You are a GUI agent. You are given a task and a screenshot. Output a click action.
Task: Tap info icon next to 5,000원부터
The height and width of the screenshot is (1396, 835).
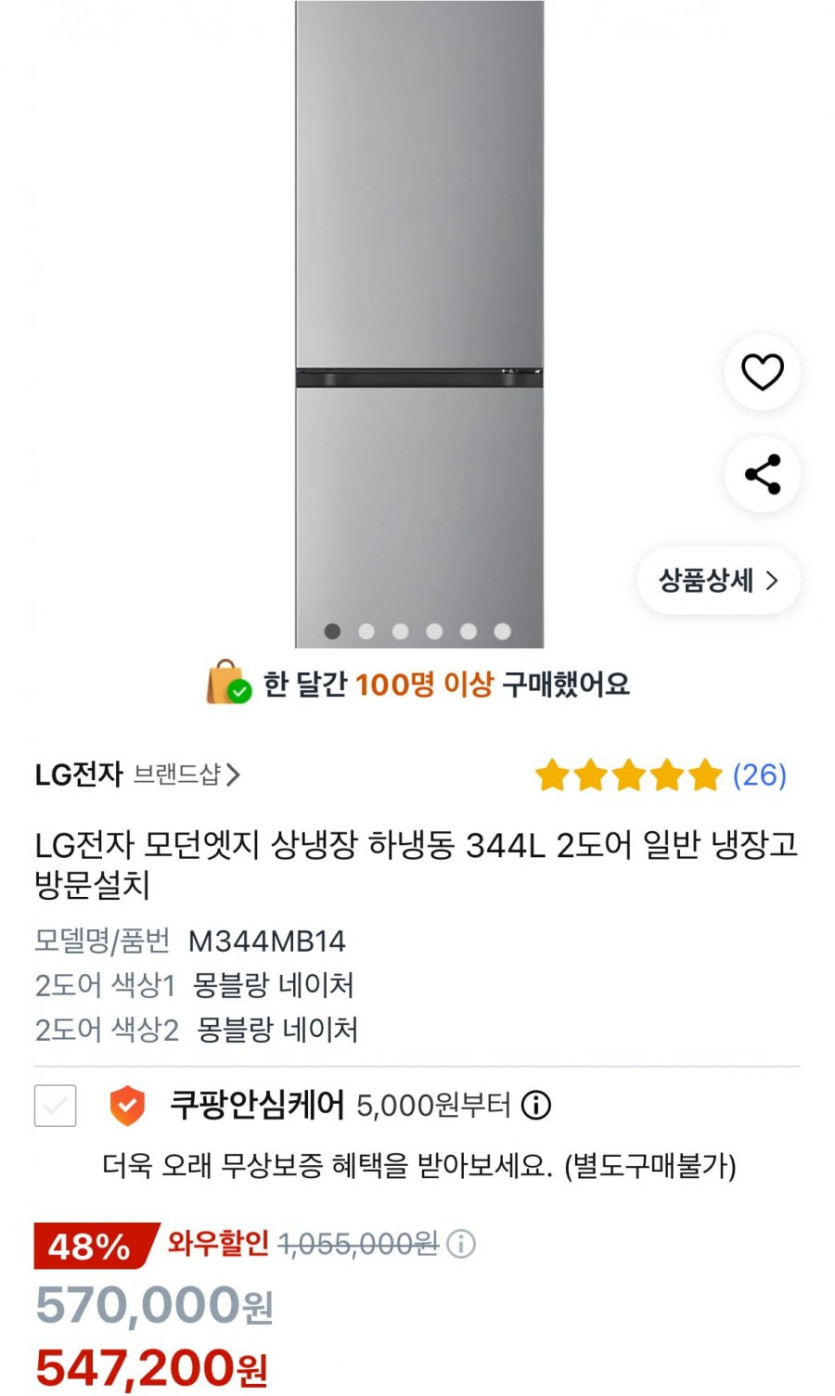(x=537, y=1106)
